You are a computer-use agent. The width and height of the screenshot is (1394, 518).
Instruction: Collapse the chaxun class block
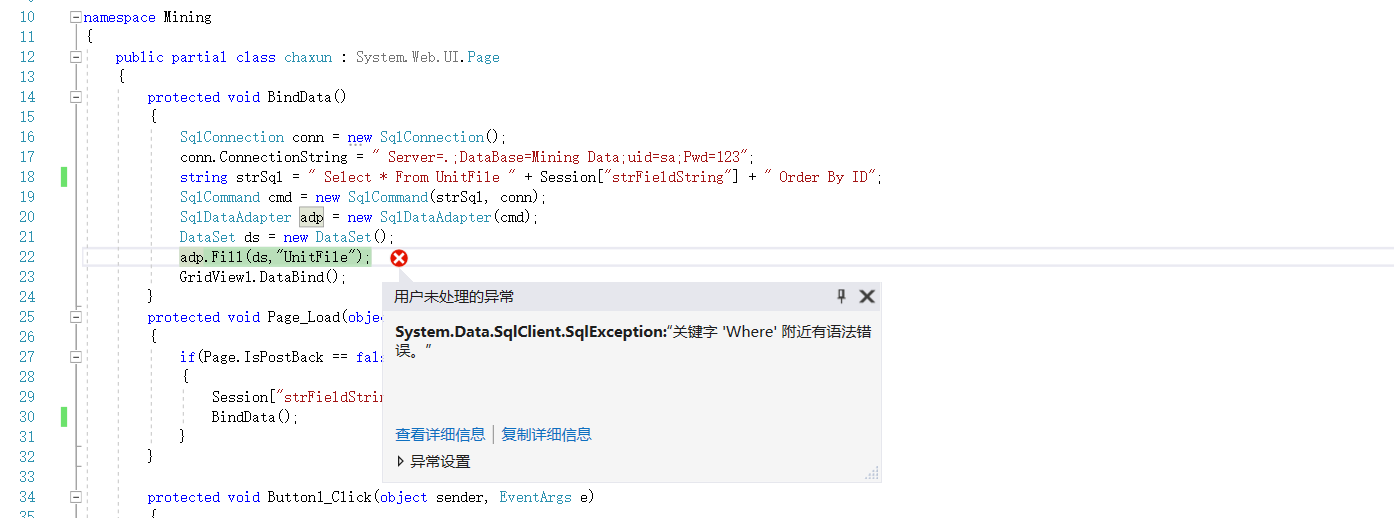coord(76,57)
